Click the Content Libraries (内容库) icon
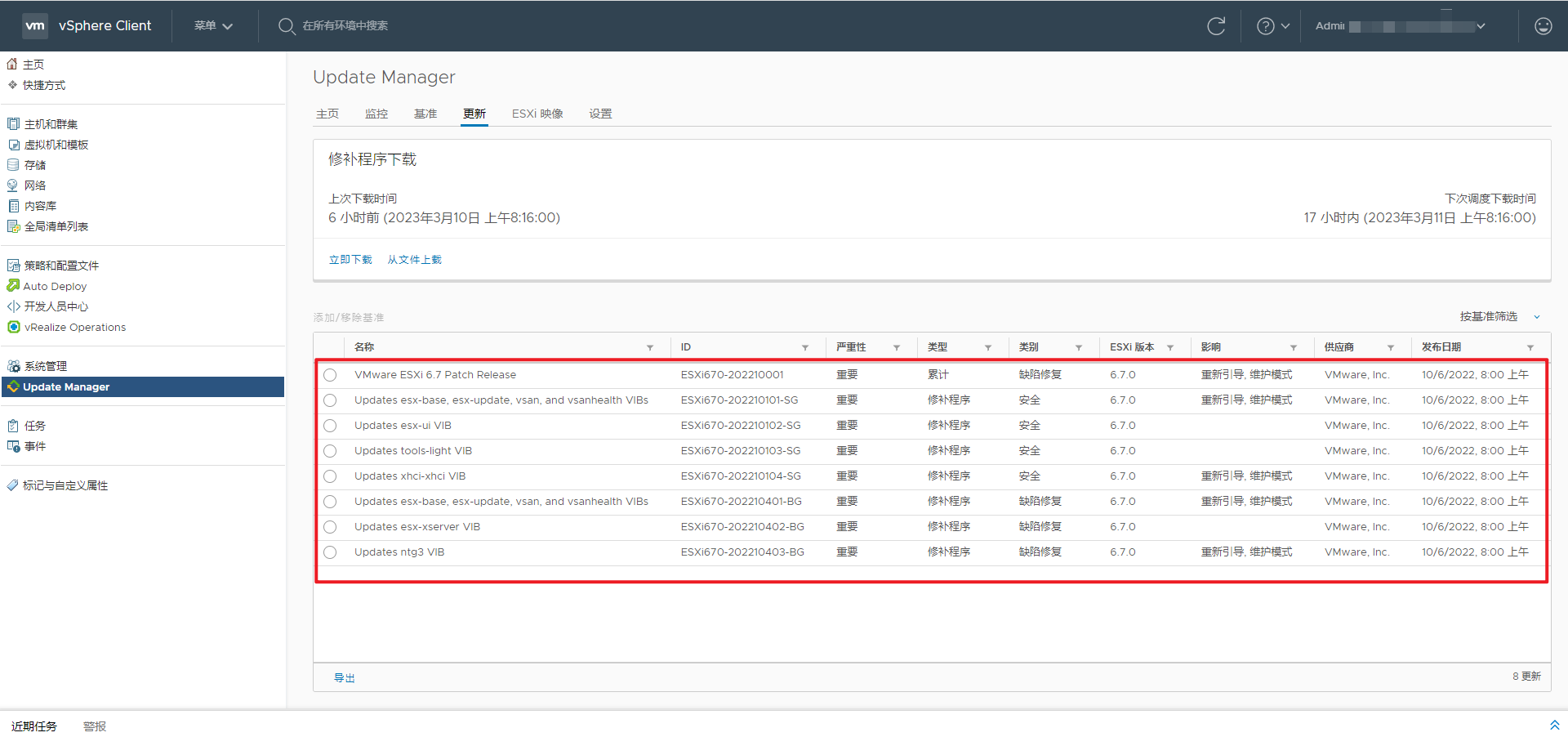This screenshot has width=1568, height=737. [13, 206]
